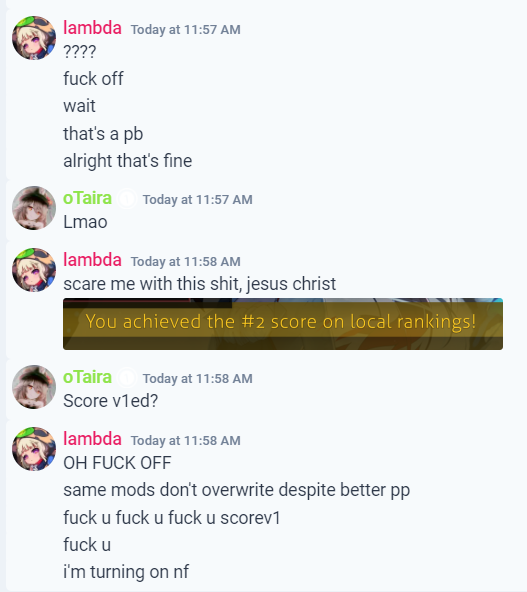Open lambda's avatar beside the 'jesus christ' message
The width and height of the screenshot is (527, 592).
[x=34, y=270]
